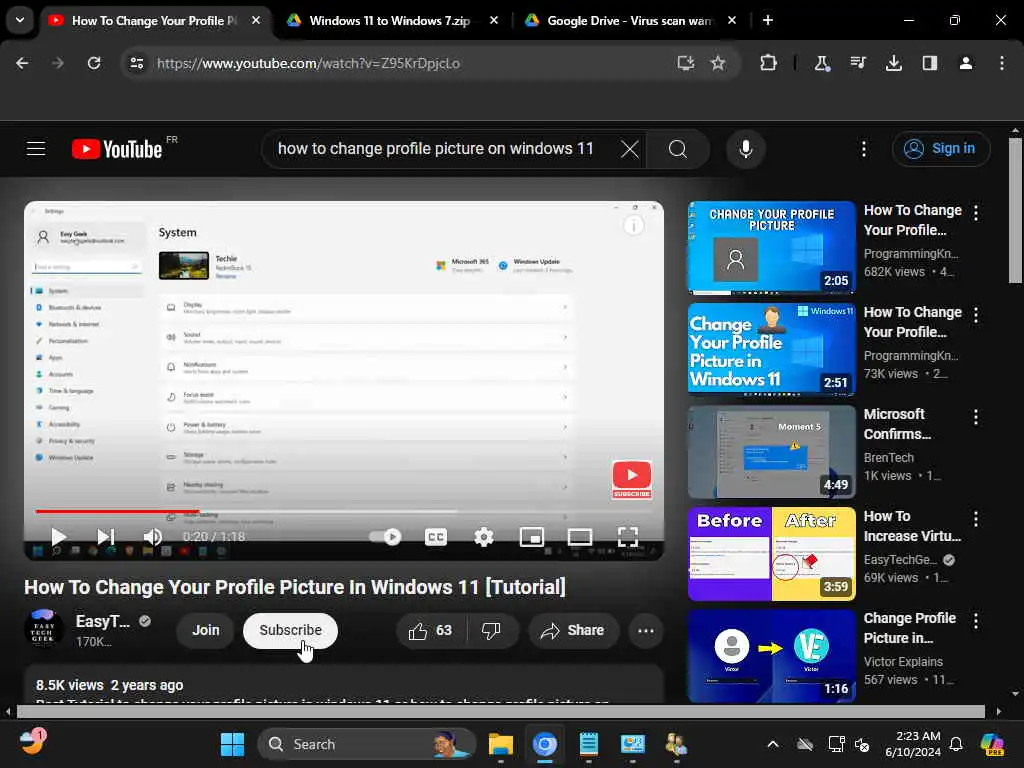Image resolution: width=1024 pixels, height=768 pixels.
Task: Play the video with the play button
Action: pyautogui.click(x=58, y=537)
